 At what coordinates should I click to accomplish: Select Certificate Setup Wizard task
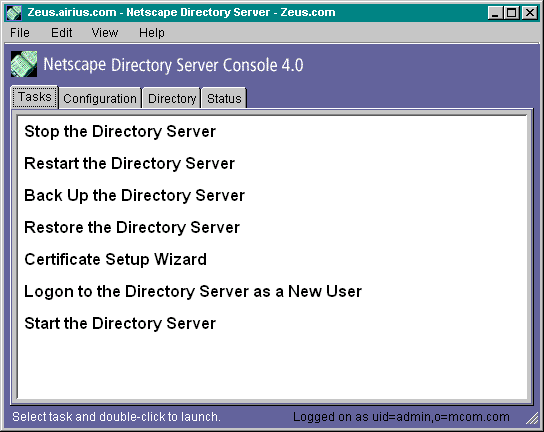(x=116, y=260)
